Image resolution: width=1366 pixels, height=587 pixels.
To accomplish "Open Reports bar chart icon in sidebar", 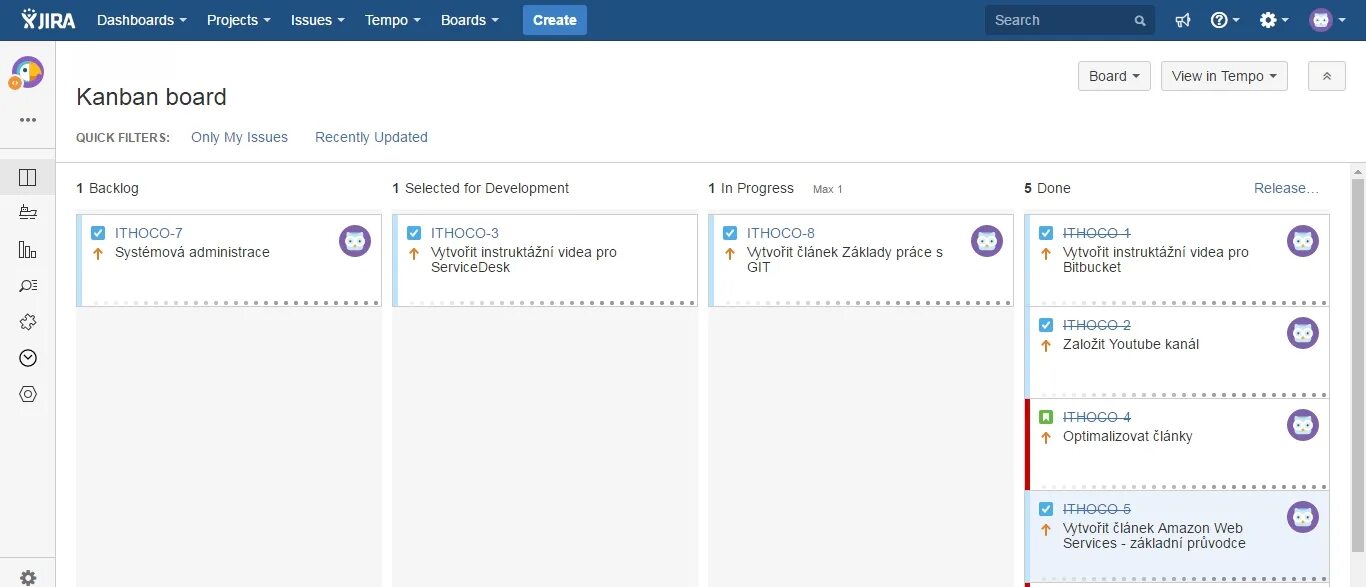I will coord(28,250).
